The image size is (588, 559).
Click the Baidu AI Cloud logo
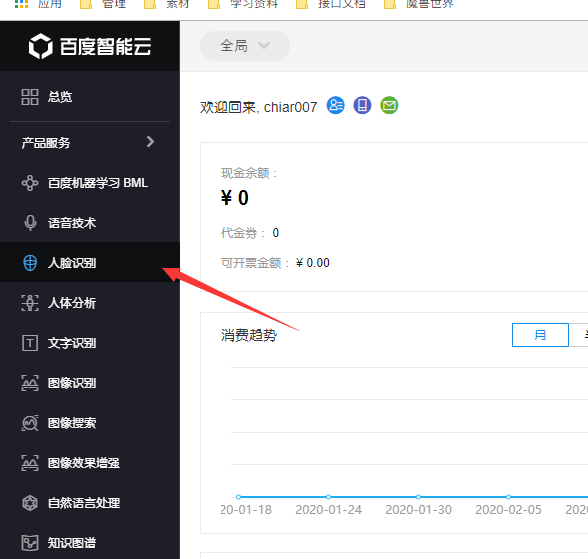click(x=90, y=46)
